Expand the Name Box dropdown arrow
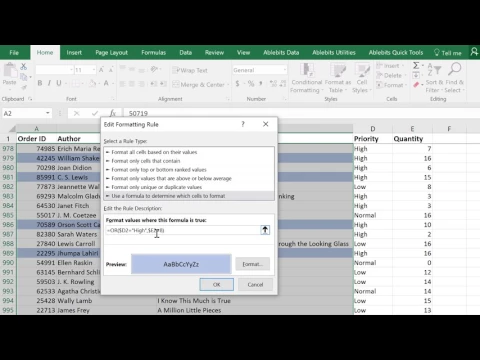 48,113
